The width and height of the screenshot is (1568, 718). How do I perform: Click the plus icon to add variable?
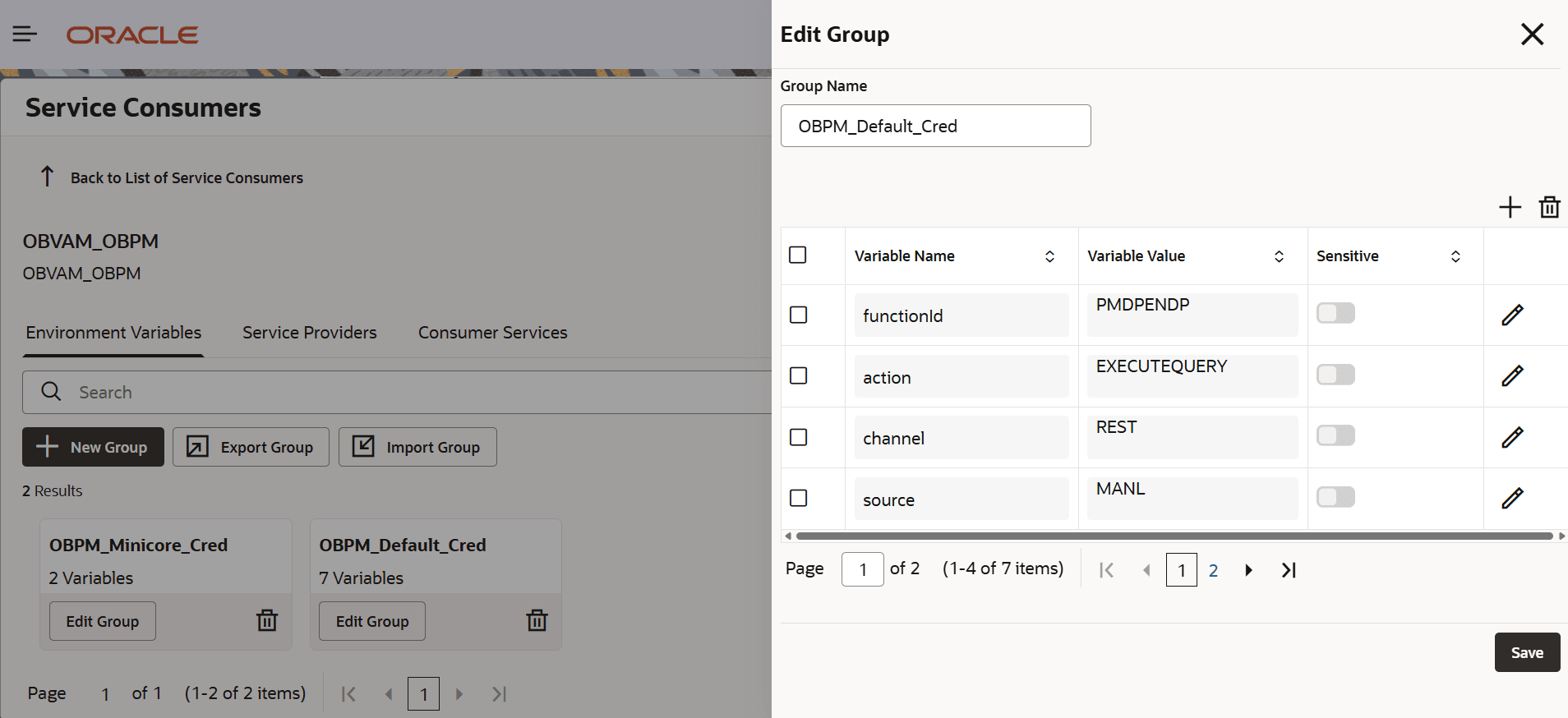tap(1510, 207)
